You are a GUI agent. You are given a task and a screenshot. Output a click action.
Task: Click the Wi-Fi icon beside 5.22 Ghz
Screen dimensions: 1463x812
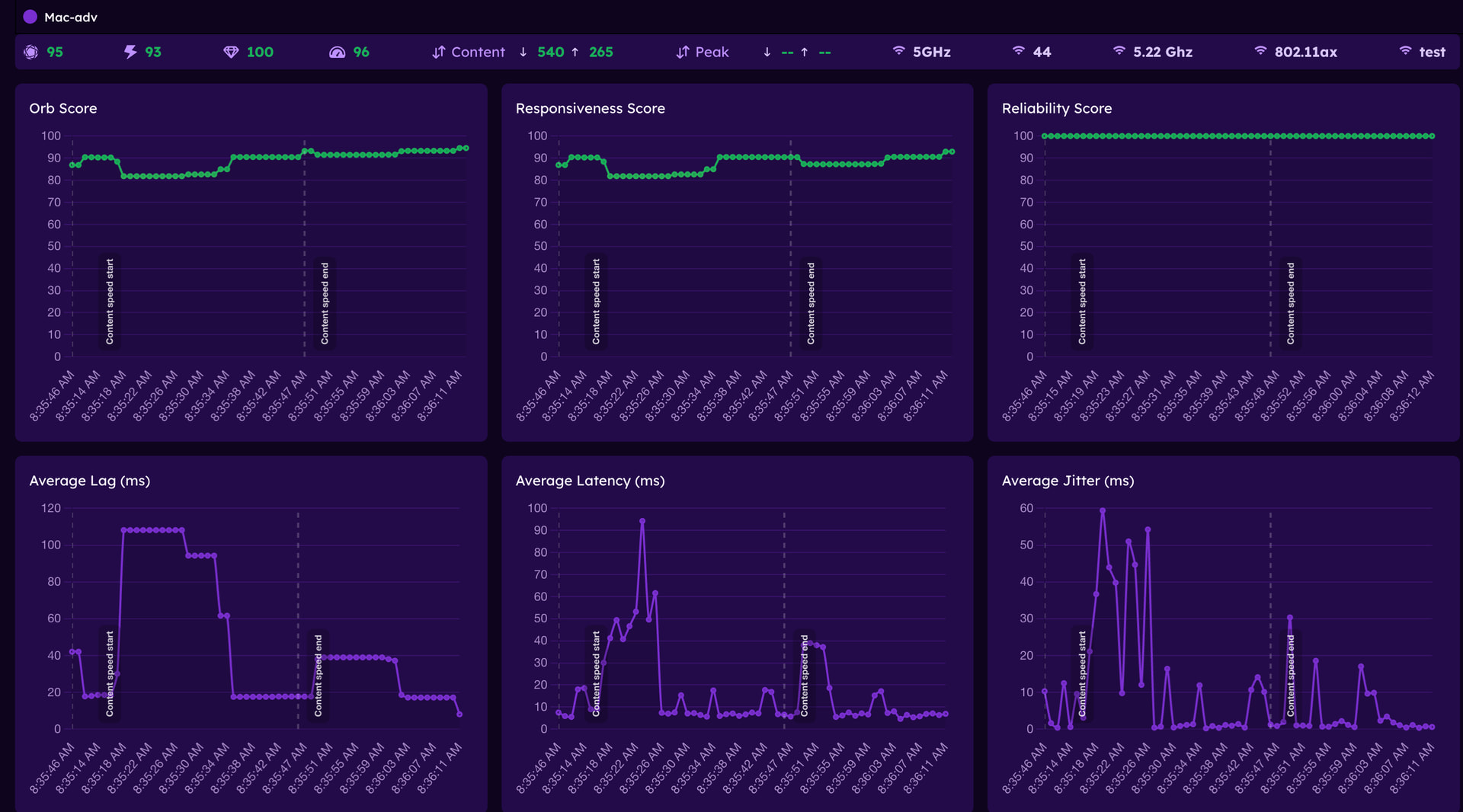1119,51
